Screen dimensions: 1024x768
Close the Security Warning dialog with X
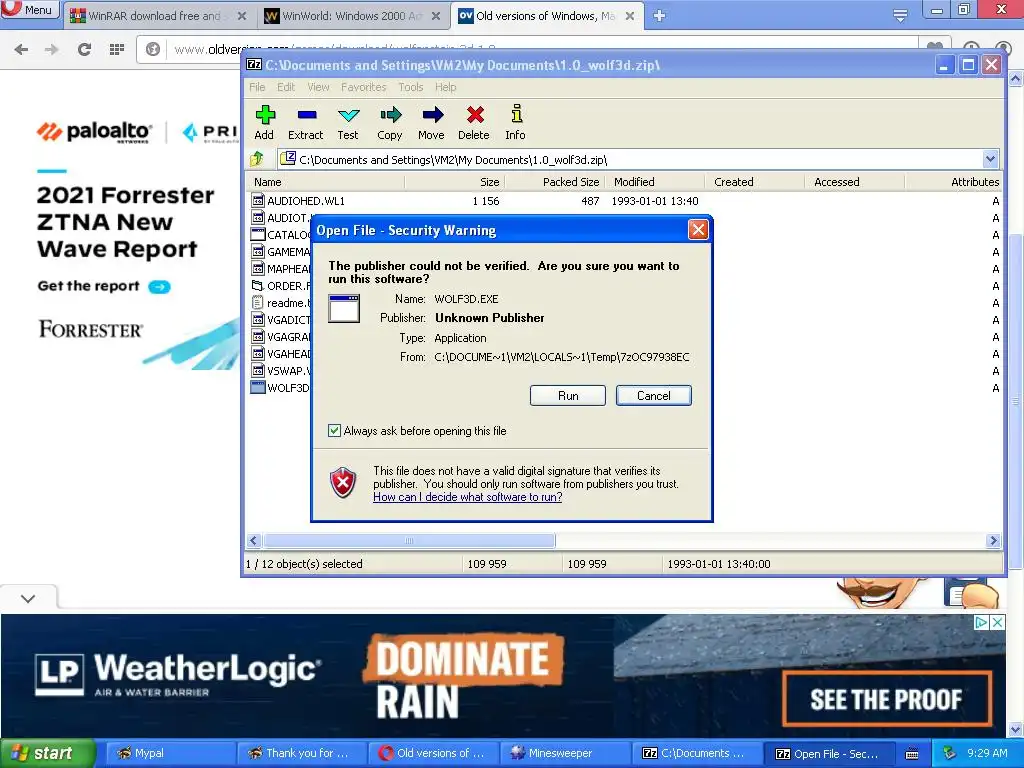(x=698, y=230)
